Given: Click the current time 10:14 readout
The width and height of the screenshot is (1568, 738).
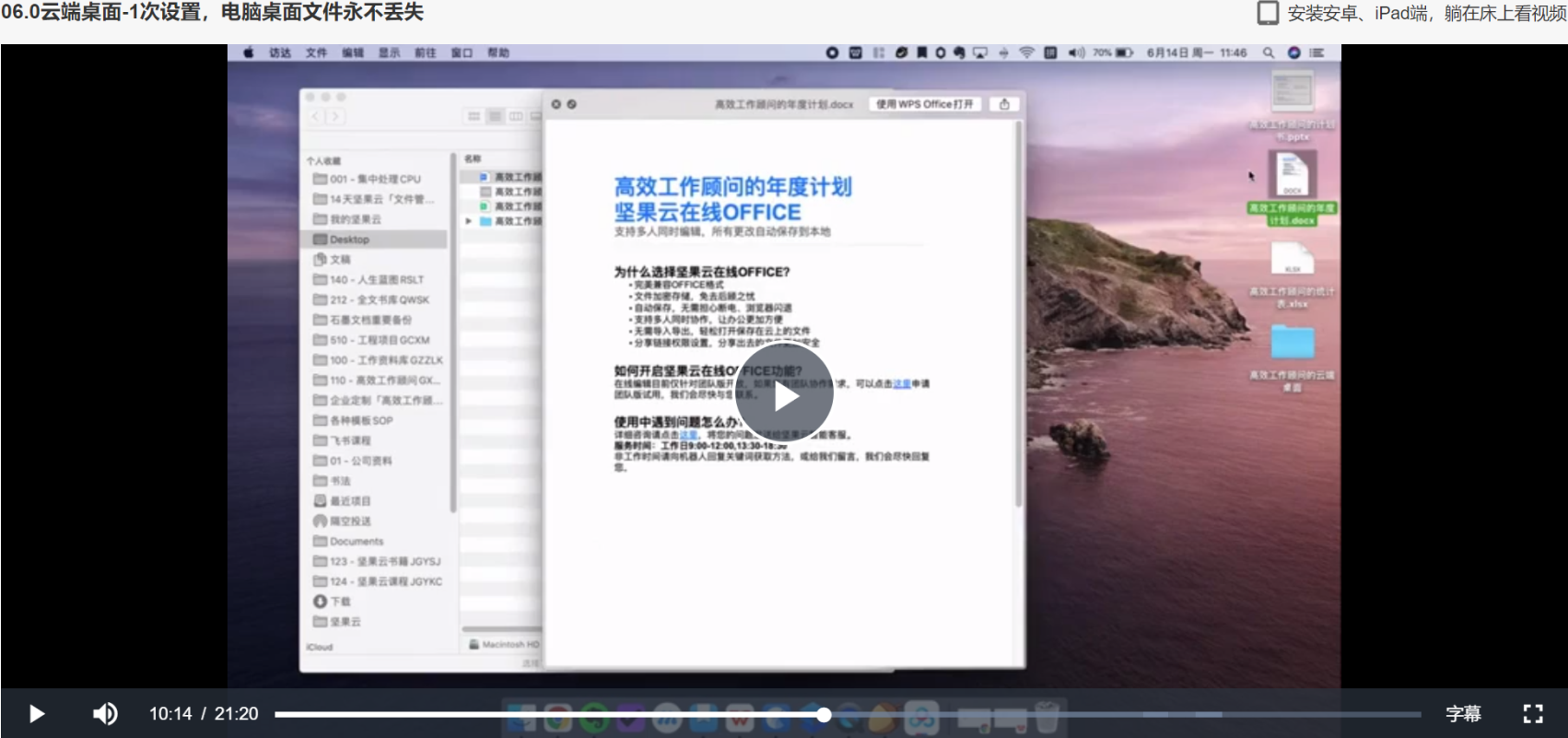Looking at the screenshot, I should coord(170,714).
